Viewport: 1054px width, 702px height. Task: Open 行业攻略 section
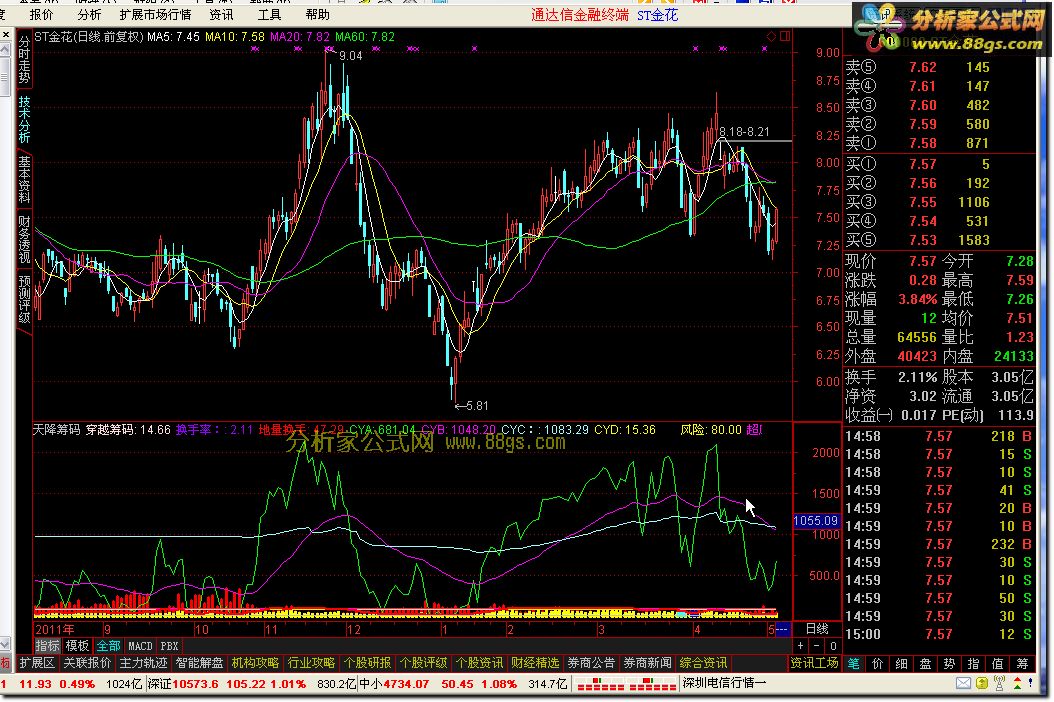click(x=311, y=663)
